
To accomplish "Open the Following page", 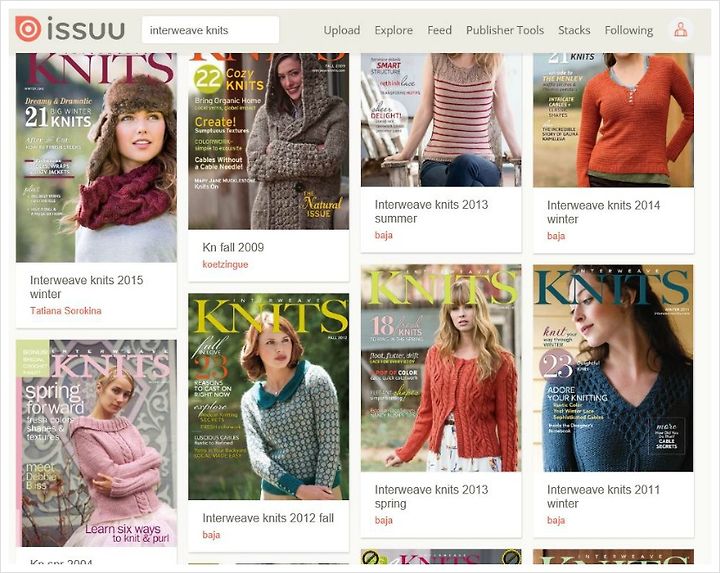I will point(629,30).
